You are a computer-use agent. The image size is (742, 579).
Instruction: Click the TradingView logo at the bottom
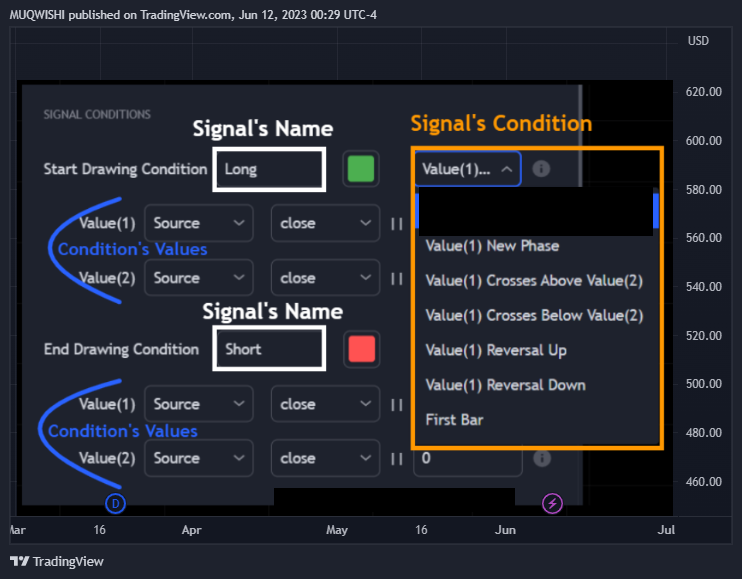coord(56,561)
